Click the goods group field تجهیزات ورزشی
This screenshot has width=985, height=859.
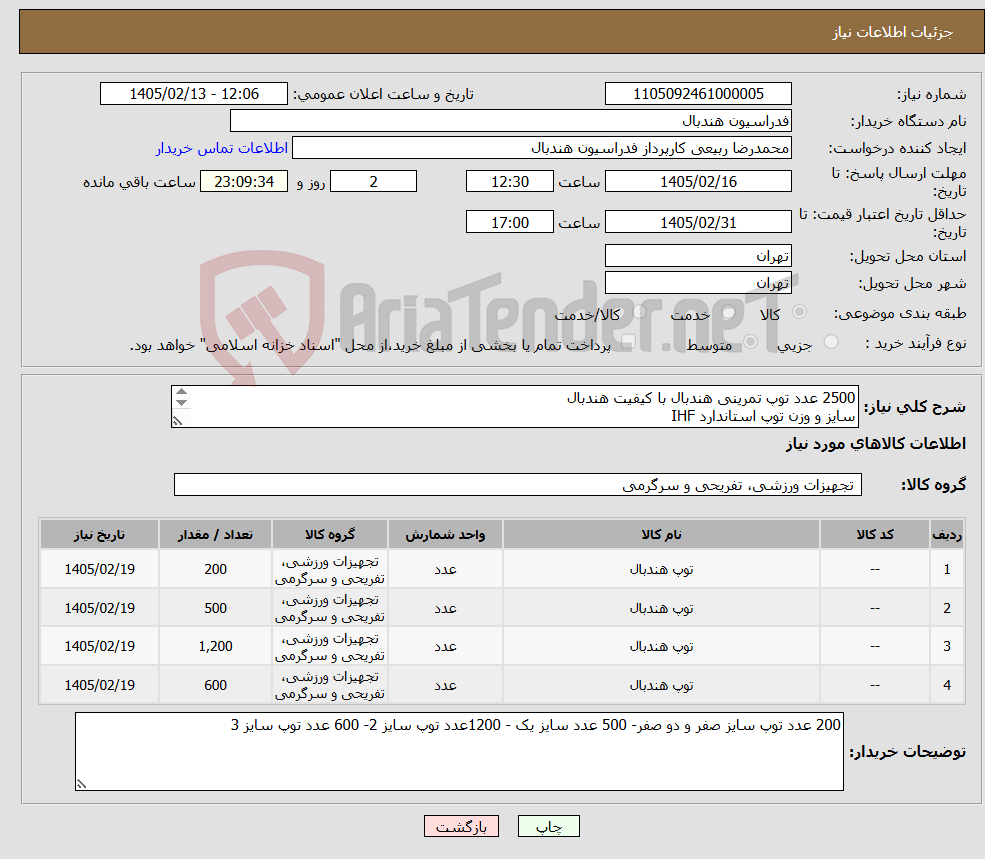click(x=518, y=484)
